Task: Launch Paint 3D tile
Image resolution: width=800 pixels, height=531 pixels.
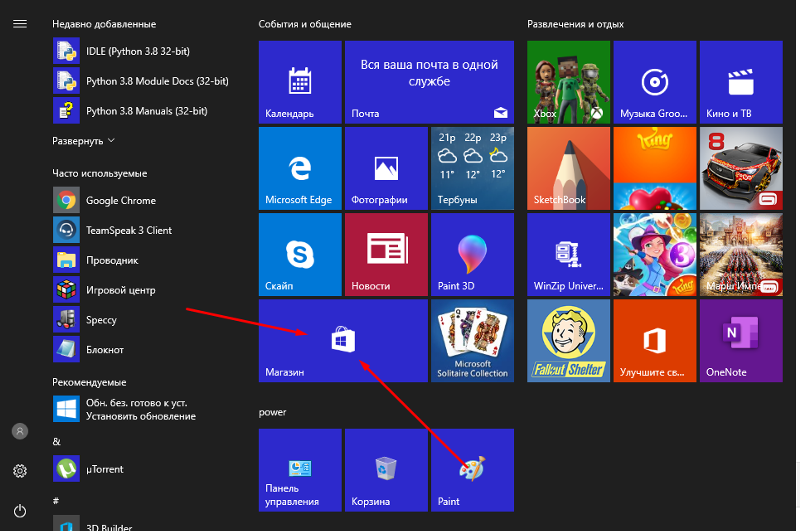Action: coord(472,255)
